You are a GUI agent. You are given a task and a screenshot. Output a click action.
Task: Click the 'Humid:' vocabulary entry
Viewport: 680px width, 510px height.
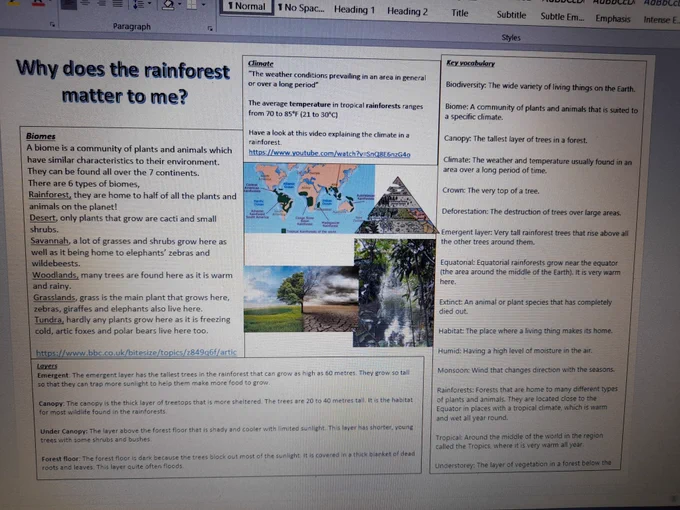(515, 350)
